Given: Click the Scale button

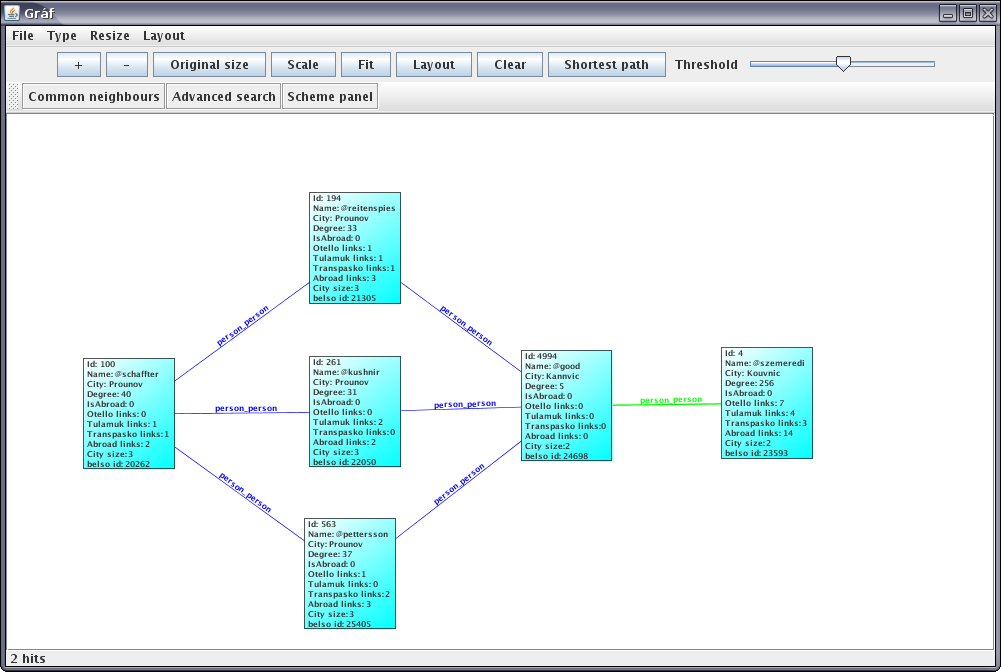Looking at the screenshot, I should pos(303,65).
